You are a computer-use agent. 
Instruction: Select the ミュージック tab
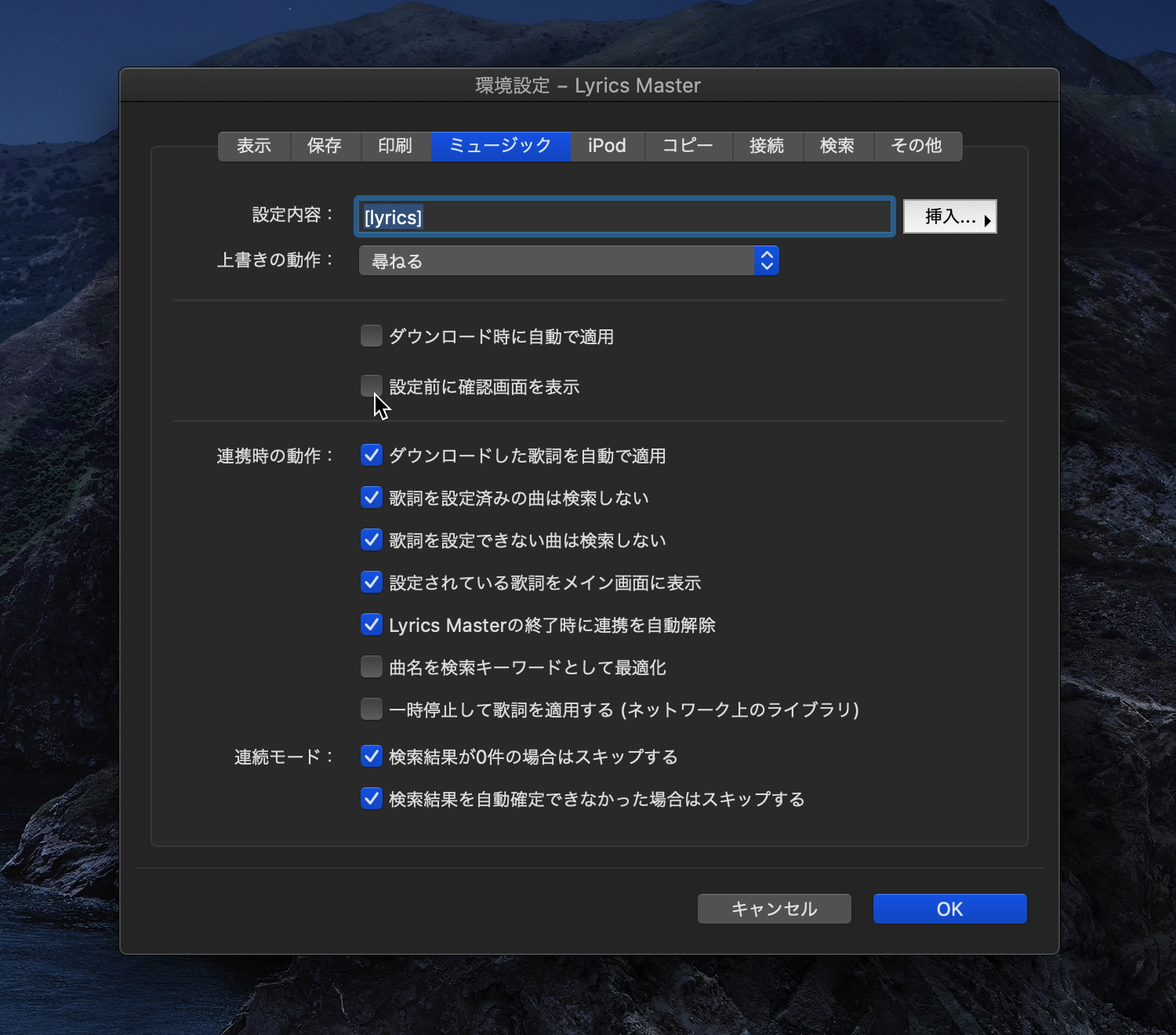(500, 146)
